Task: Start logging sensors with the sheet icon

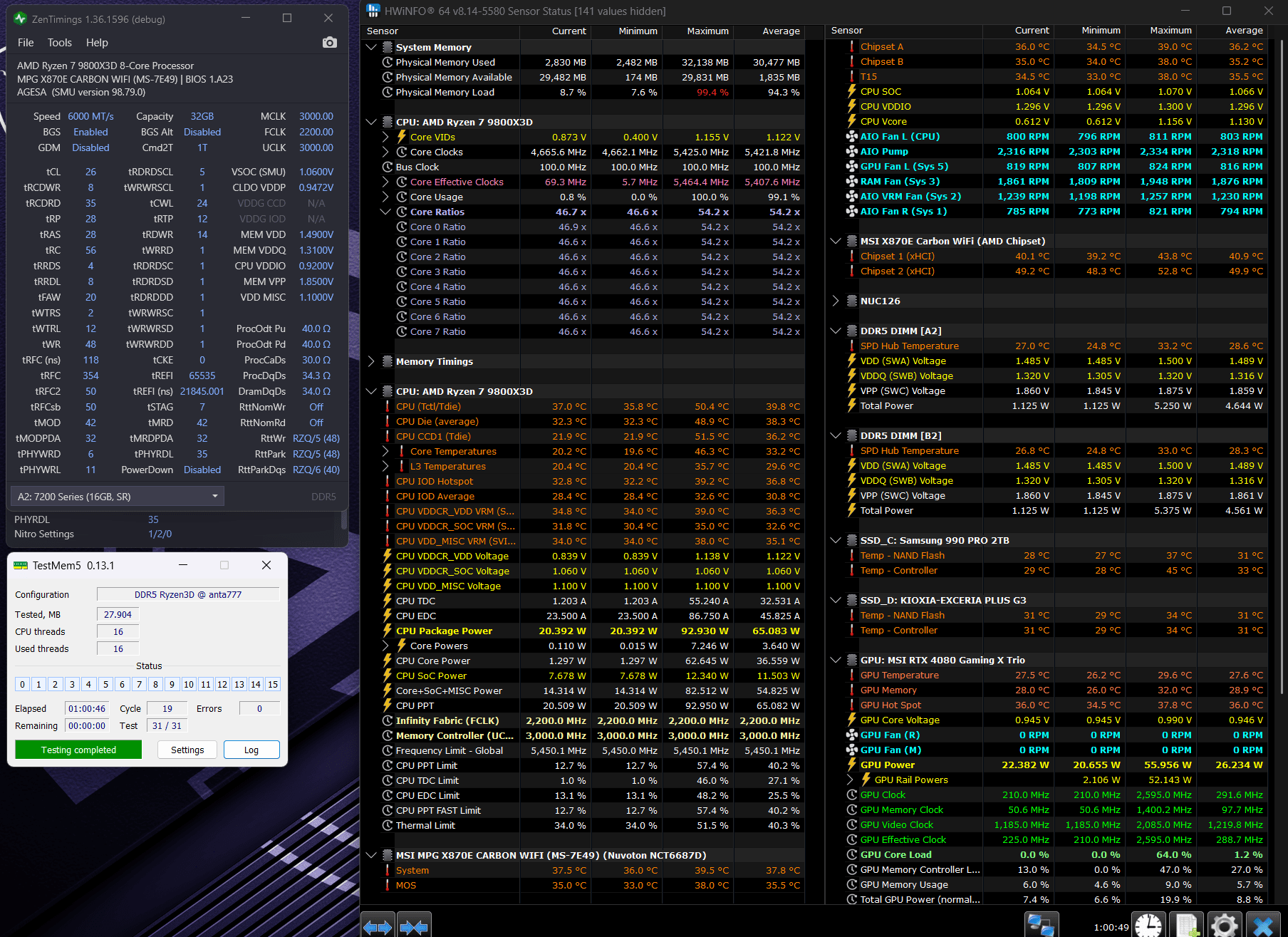Action: point(1187,926)
